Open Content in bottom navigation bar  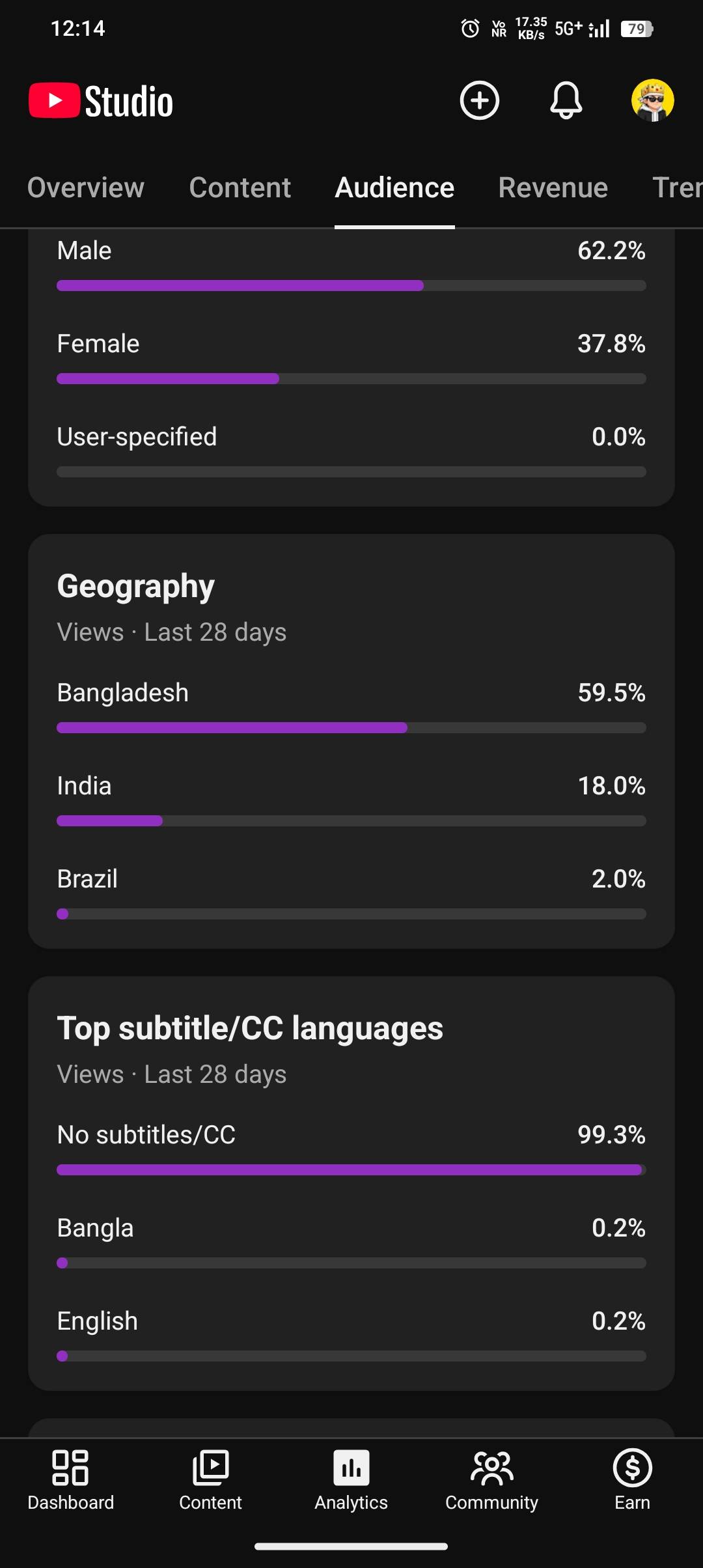pyautogui.click(x=210, y=1479)
